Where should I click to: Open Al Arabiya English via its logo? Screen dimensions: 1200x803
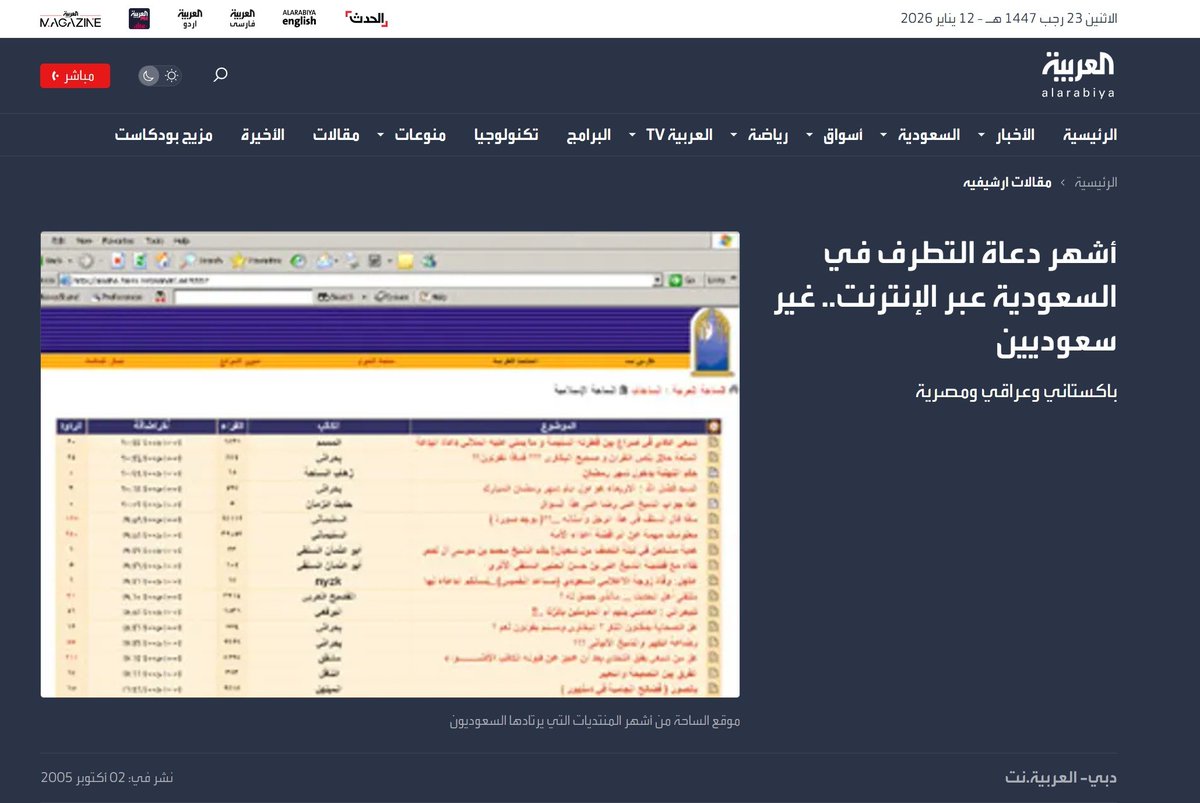pyautogui.click(x=298, y=18)
